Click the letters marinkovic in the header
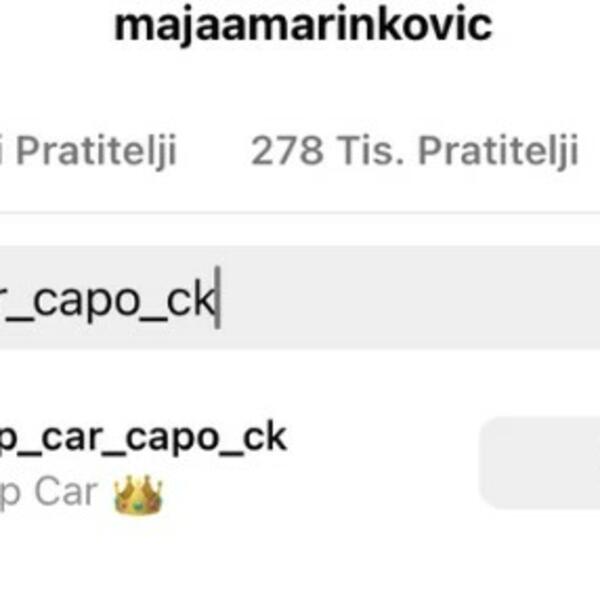600x600 pixels. click(391, 26)
